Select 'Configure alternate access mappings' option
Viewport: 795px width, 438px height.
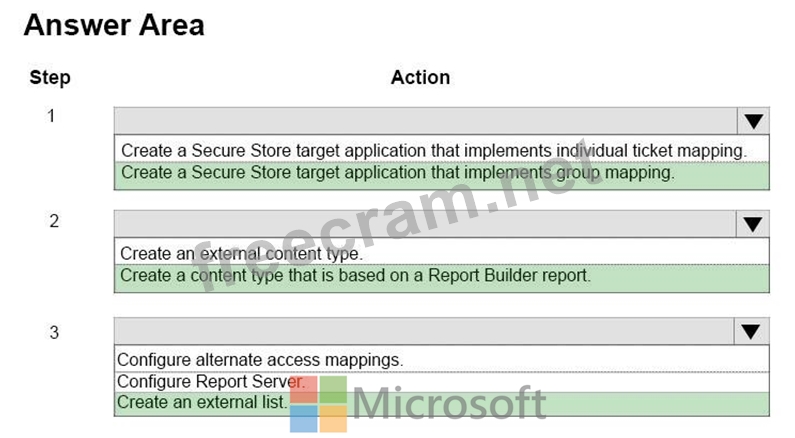(x=260, y=359)
